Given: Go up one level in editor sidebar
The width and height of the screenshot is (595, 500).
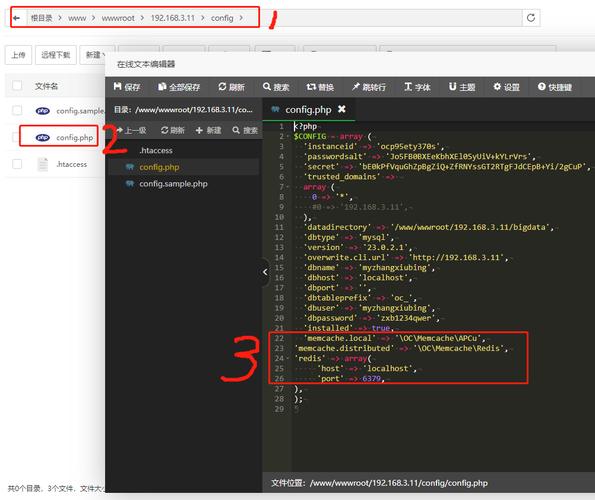Looking at the screenshot, I should (x=131, y=131).
